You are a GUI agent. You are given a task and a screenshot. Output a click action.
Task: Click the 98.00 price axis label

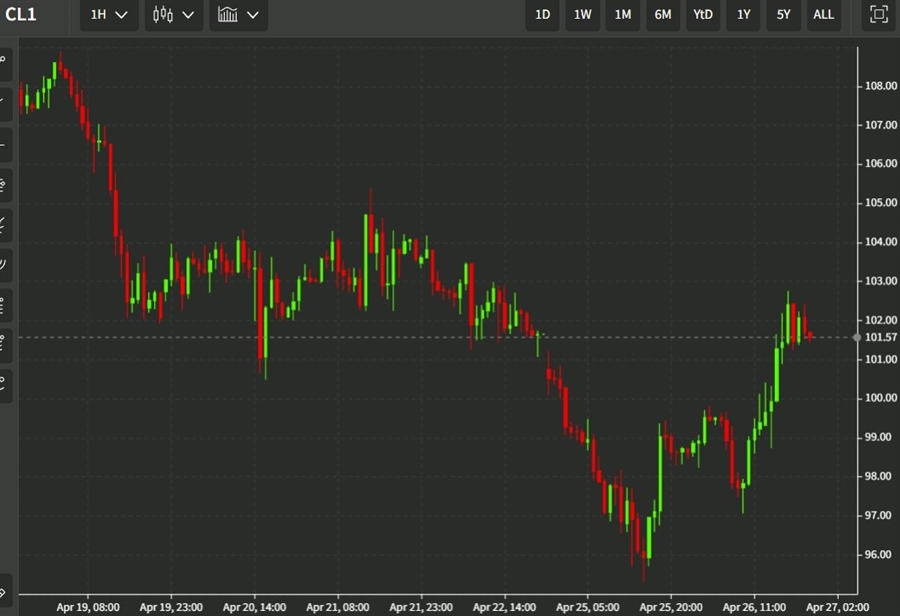(x=878, y=476)
